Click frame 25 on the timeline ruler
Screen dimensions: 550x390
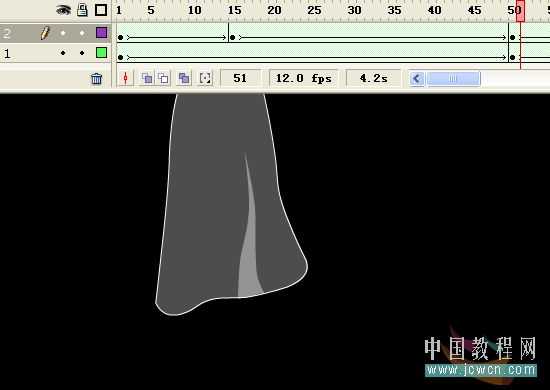click(314, 10)
